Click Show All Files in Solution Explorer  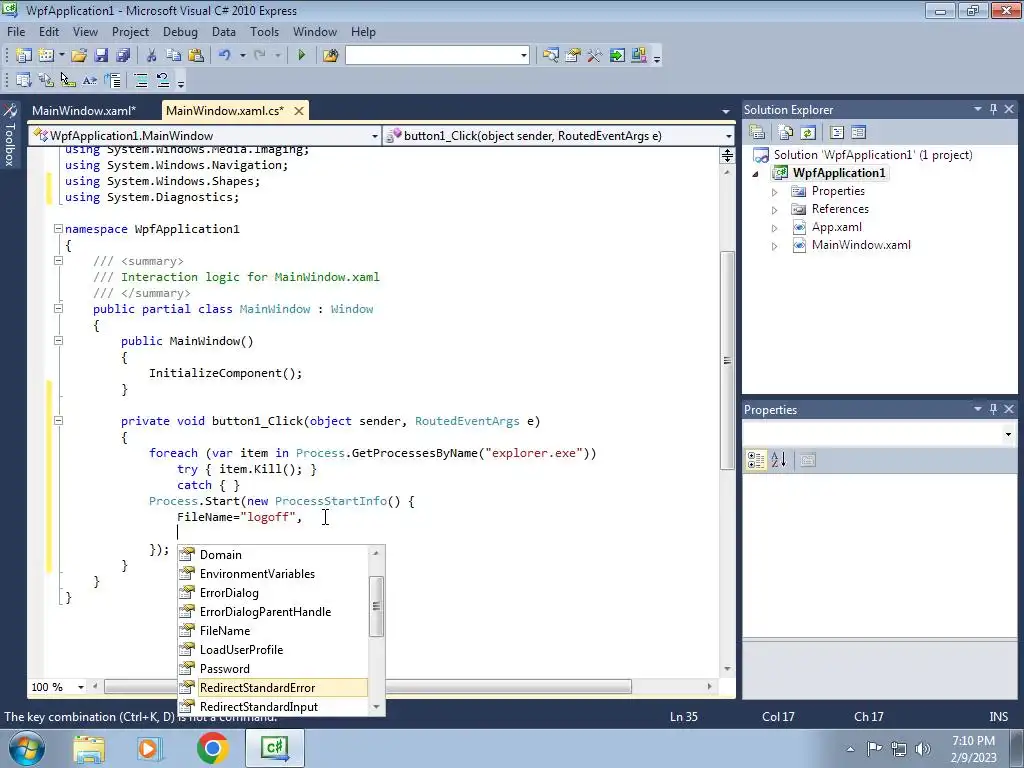[x=786, y=133]
